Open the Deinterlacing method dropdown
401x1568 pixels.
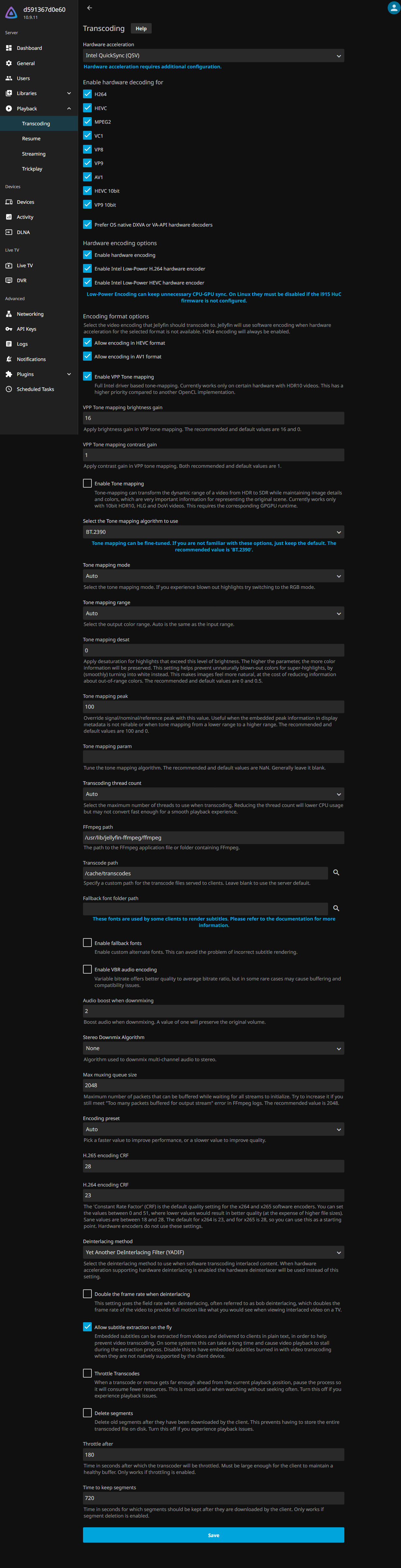point(213,1252)
